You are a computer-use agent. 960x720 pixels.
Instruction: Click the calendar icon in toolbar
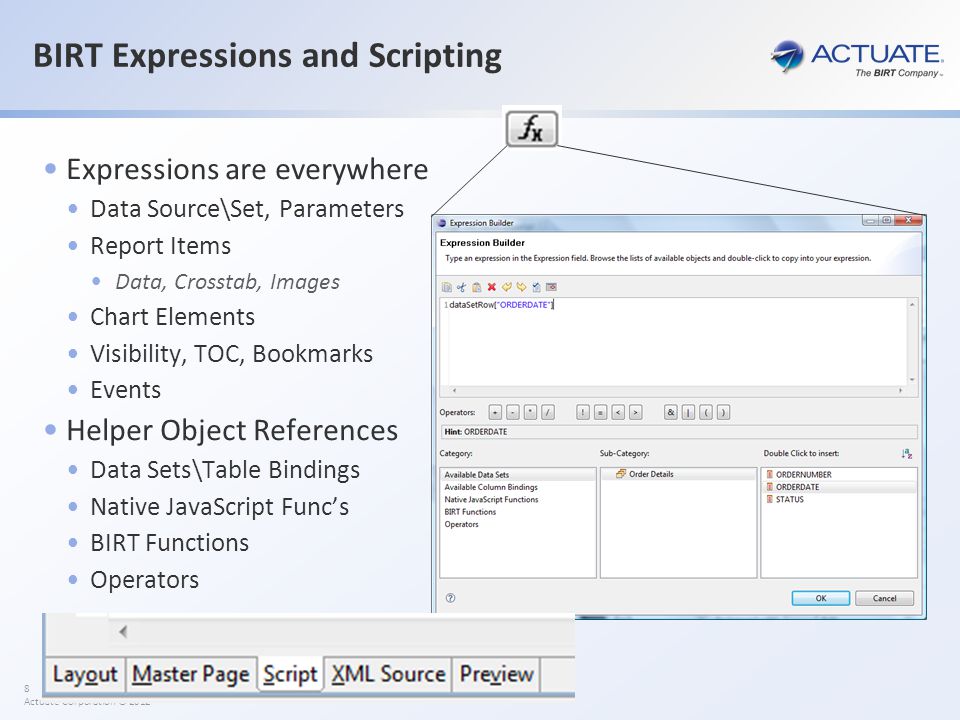pos(551,287)
